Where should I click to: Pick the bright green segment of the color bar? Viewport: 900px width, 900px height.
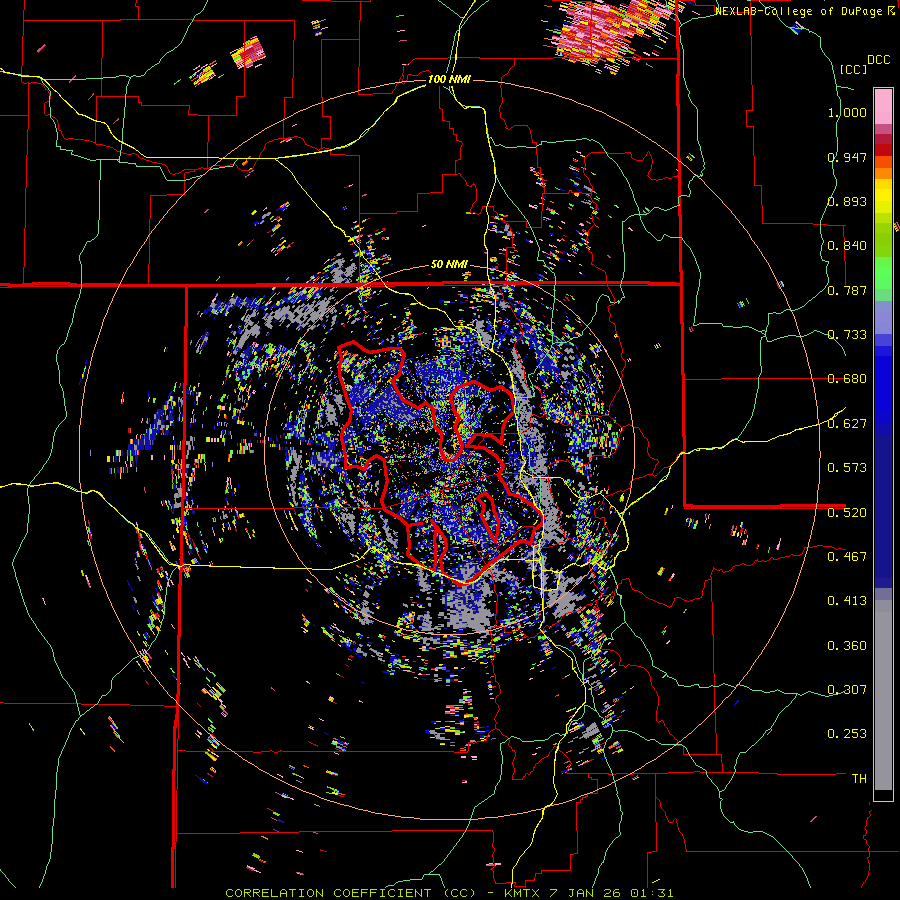[x=883, y=273]
